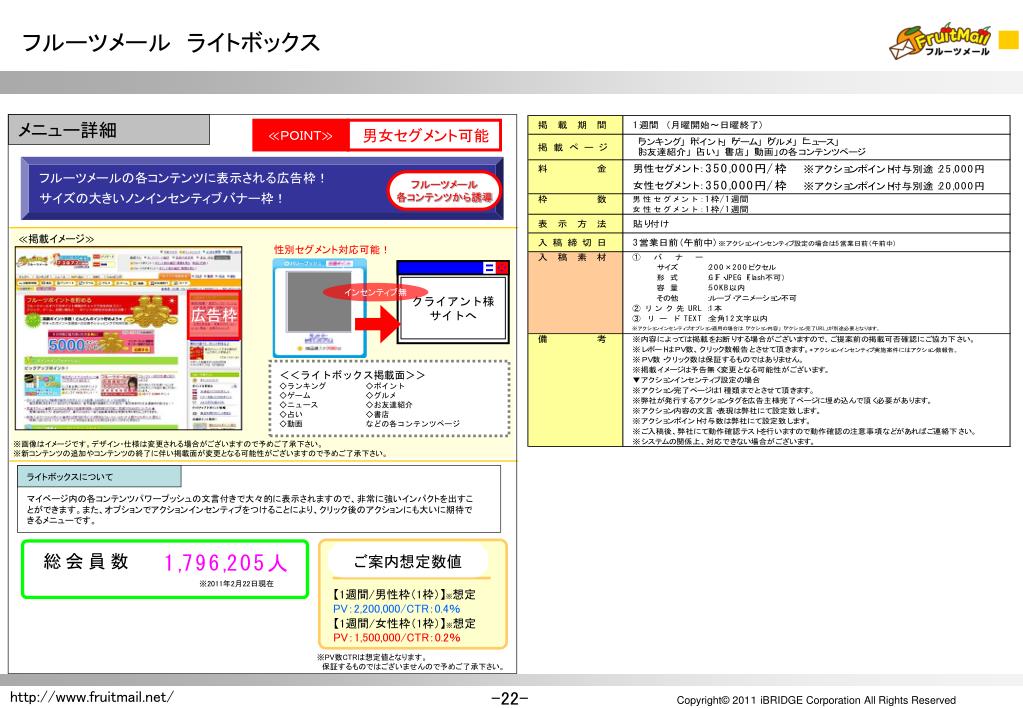This screenshot has width=1023, height=708.
Task: Click the ご案内想定数値 heading
Action: [408, 562]
